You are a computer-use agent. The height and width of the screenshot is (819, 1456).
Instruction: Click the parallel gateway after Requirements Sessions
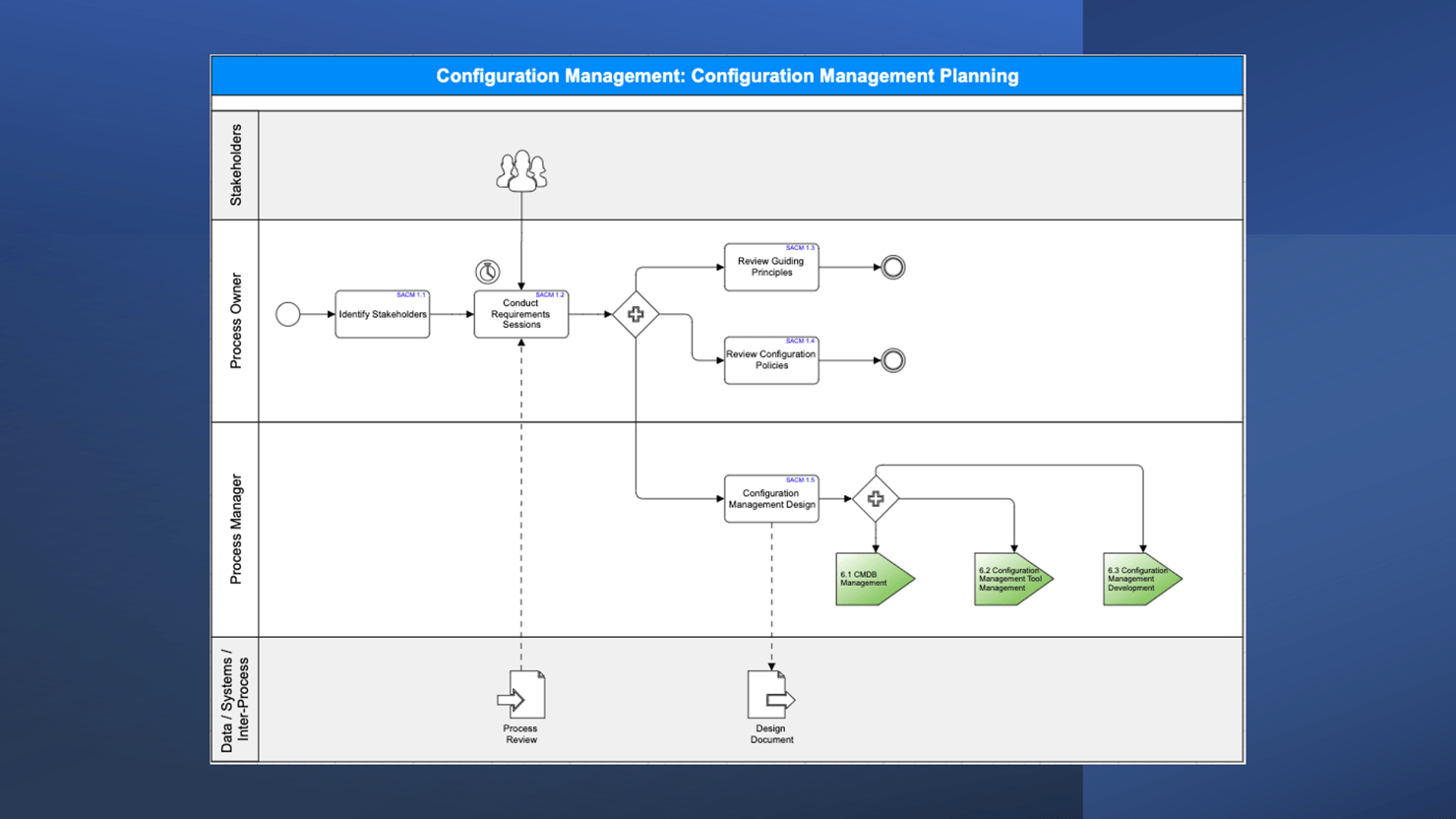636,314
